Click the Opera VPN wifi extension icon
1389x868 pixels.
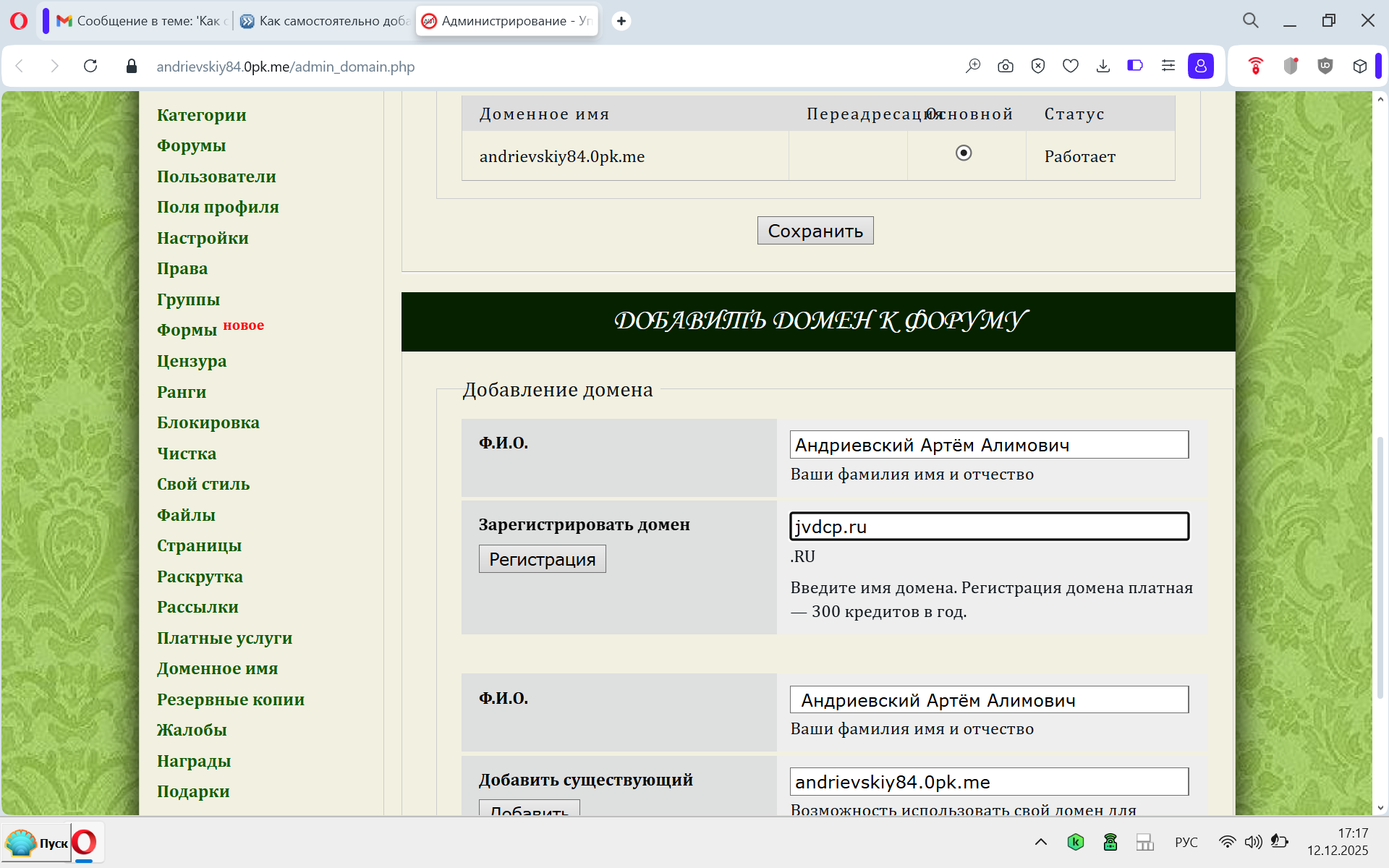point(1255,67)
